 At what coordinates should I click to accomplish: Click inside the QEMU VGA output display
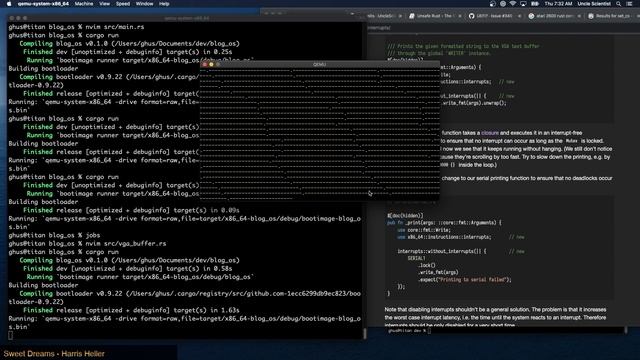pos(320,134)
